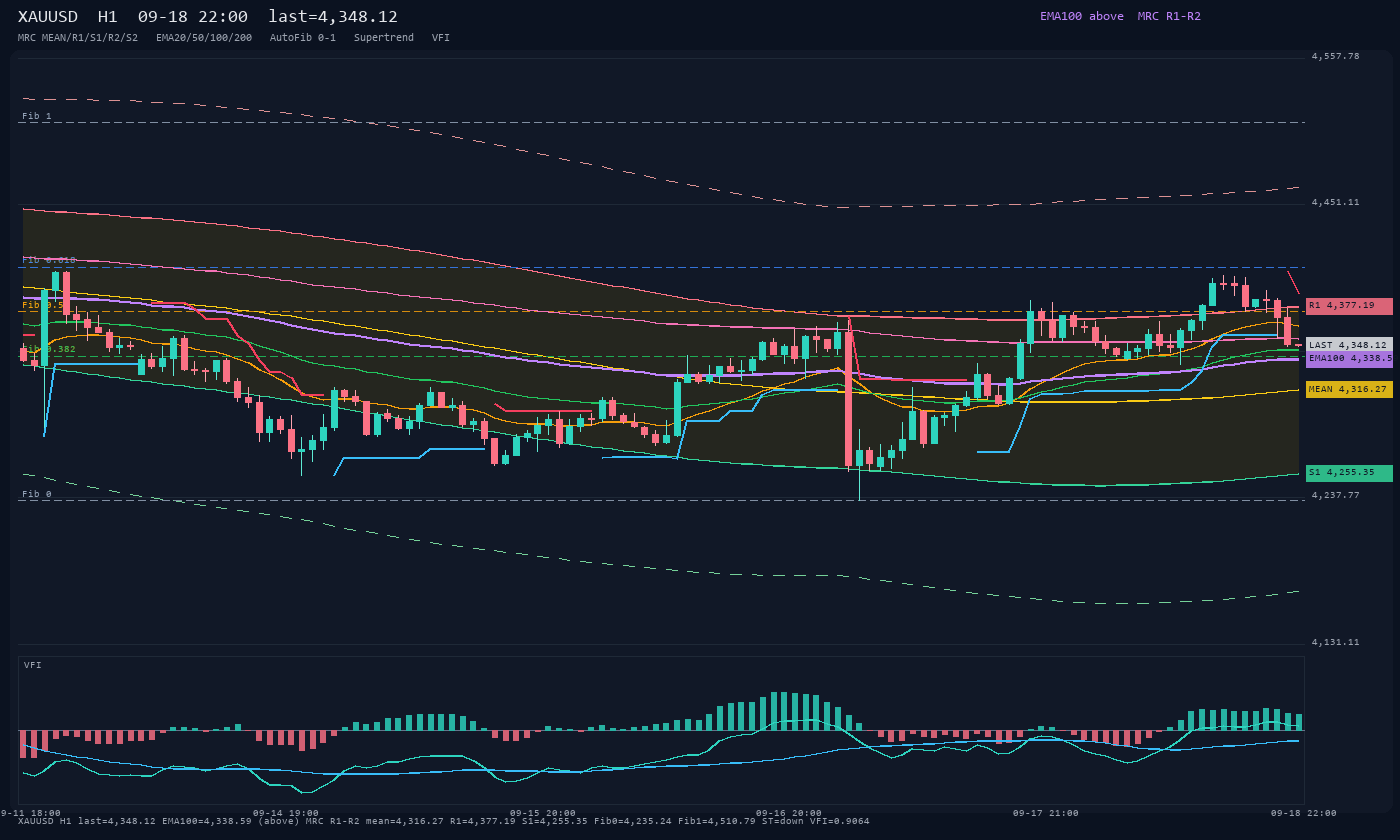Click the 09-17 21:00 time label
1400x840 pixels.
pyautogui.click(x=1046, y=814)
